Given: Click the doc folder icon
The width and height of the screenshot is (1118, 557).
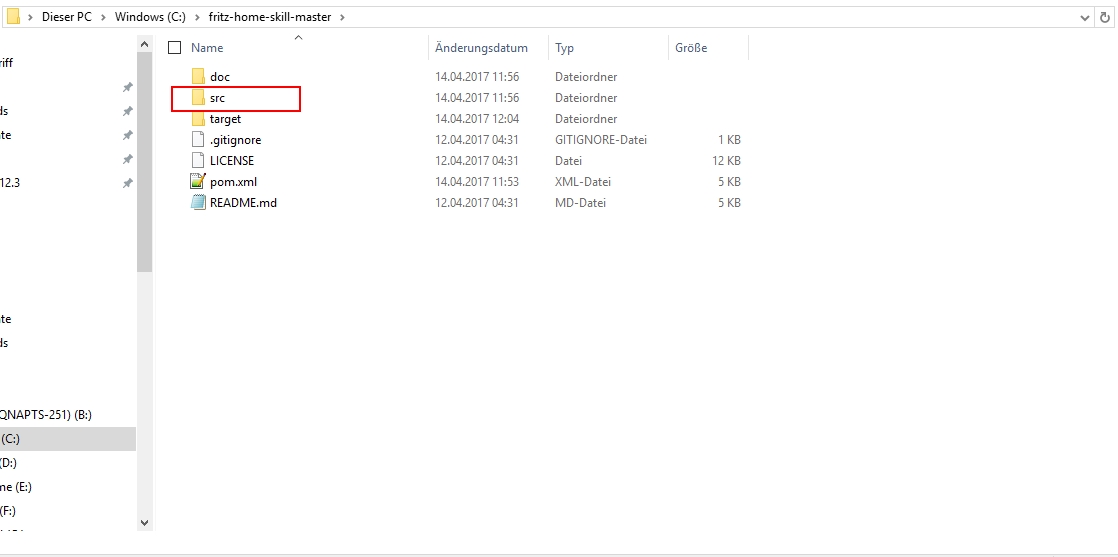Looking at the screenshot, I should point(197,77).
